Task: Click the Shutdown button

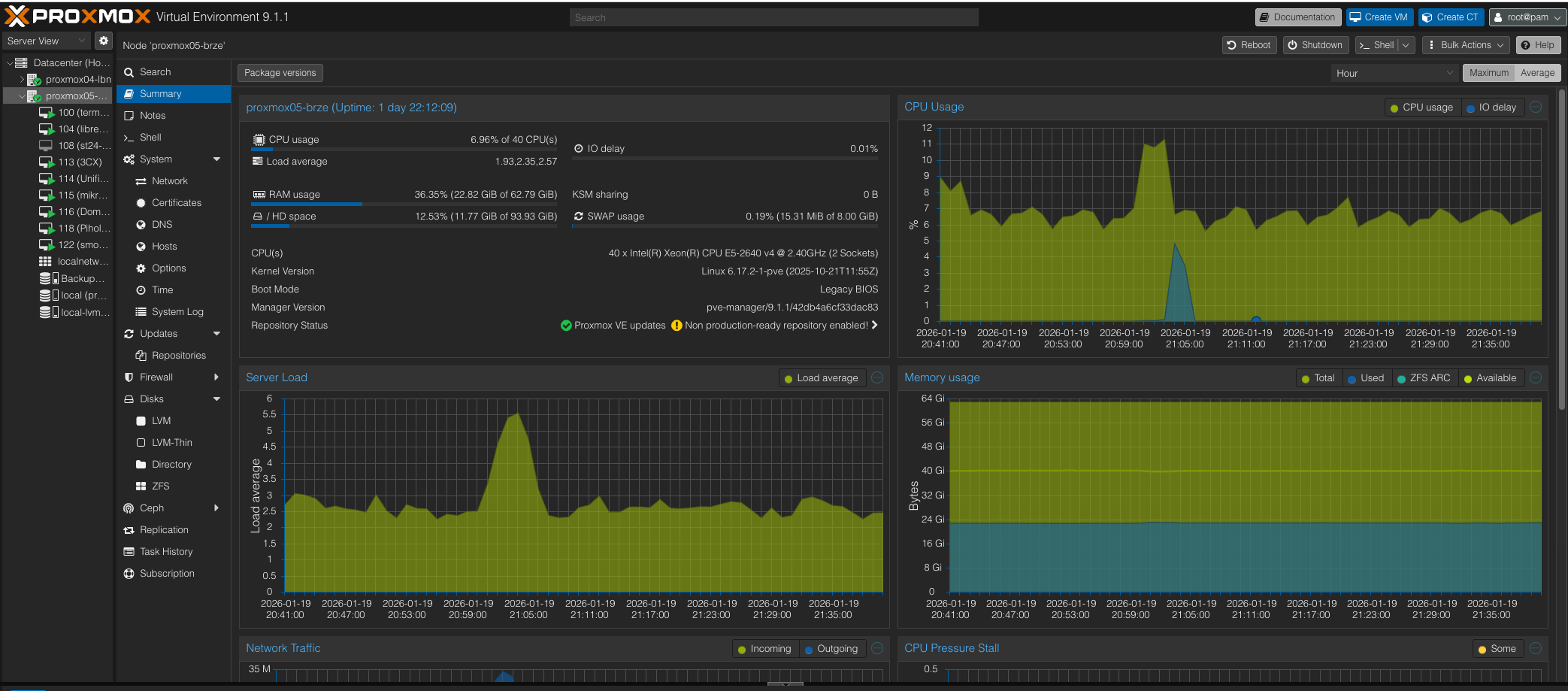Action: click(1315, 45)
